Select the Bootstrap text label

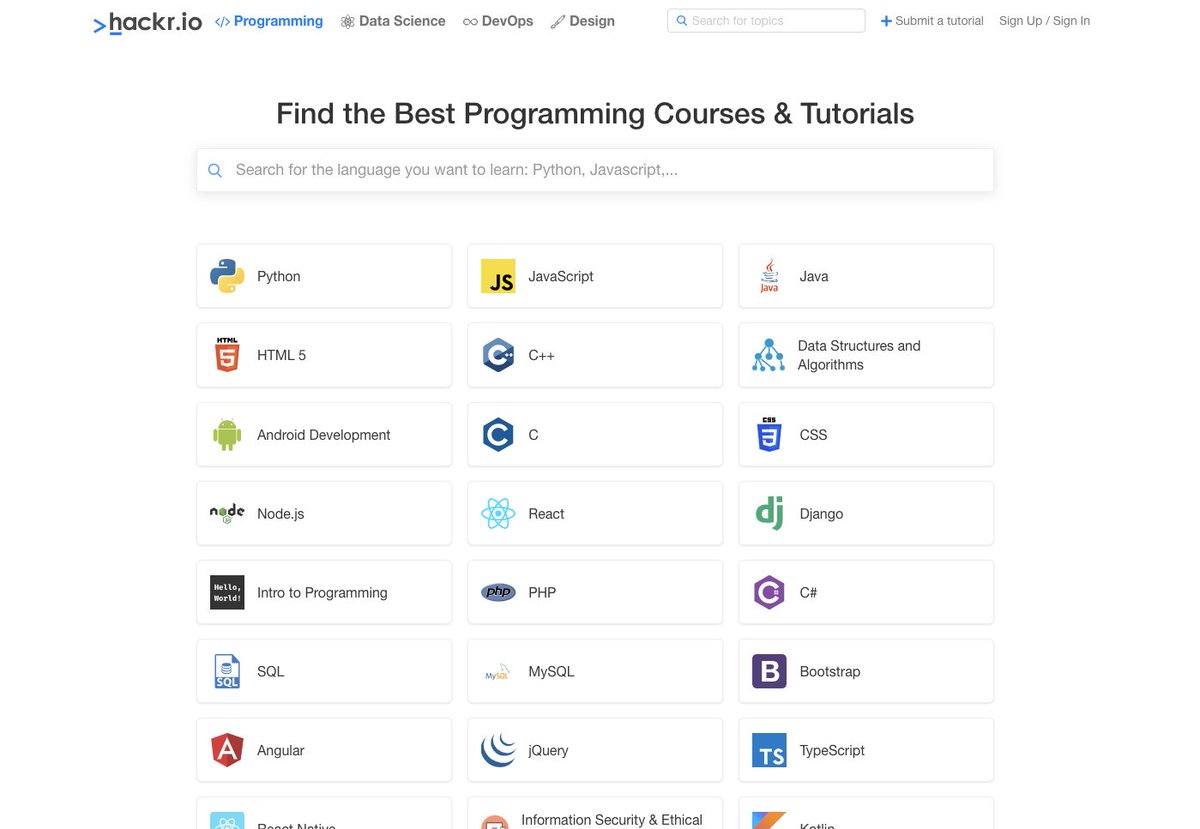point(830,671)
